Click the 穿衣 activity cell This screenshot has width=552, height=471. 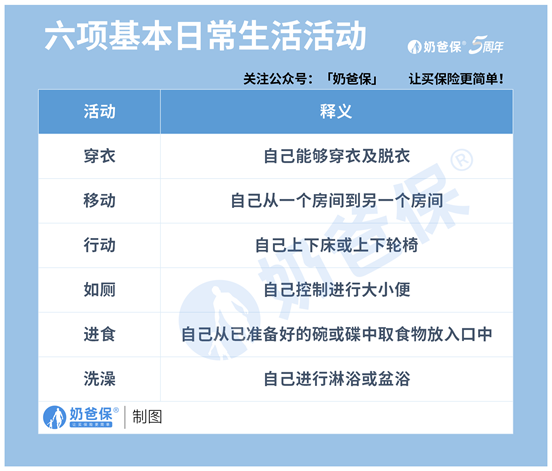click(99, 156)
